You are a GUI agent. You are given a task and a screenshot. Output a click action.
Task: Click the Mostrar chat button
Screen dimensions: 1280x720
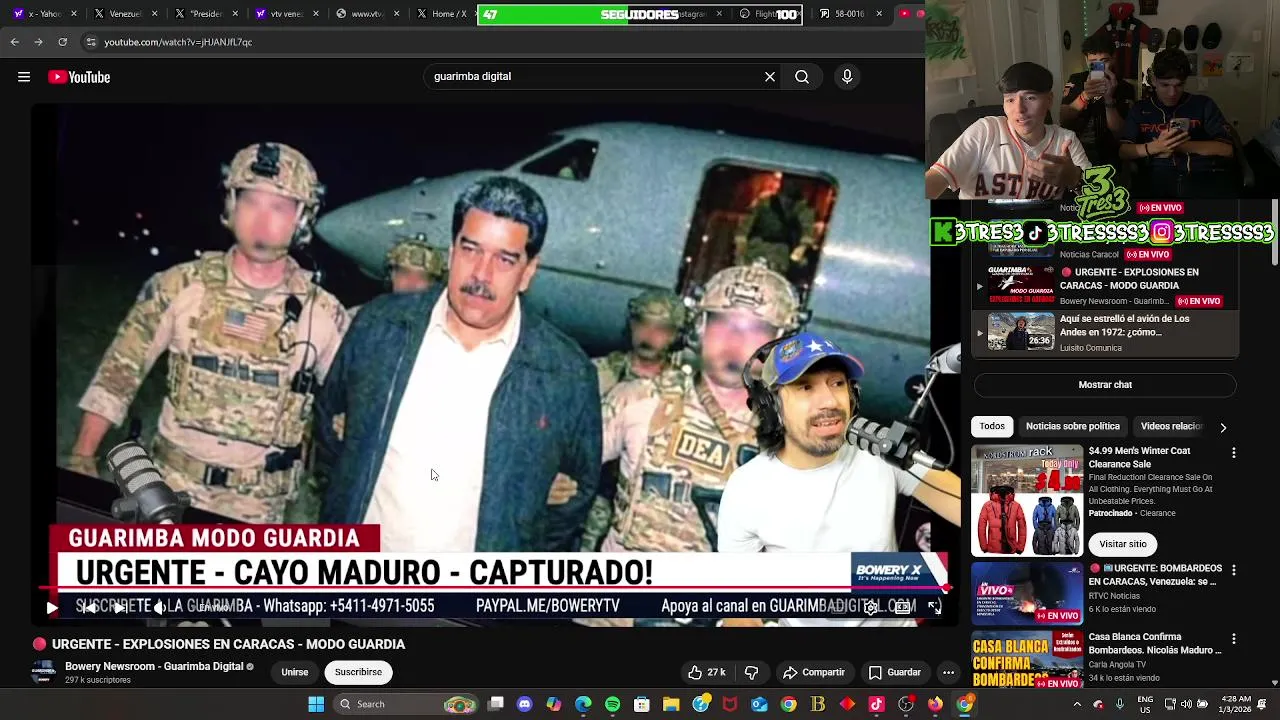click(x=1105, y=385)
